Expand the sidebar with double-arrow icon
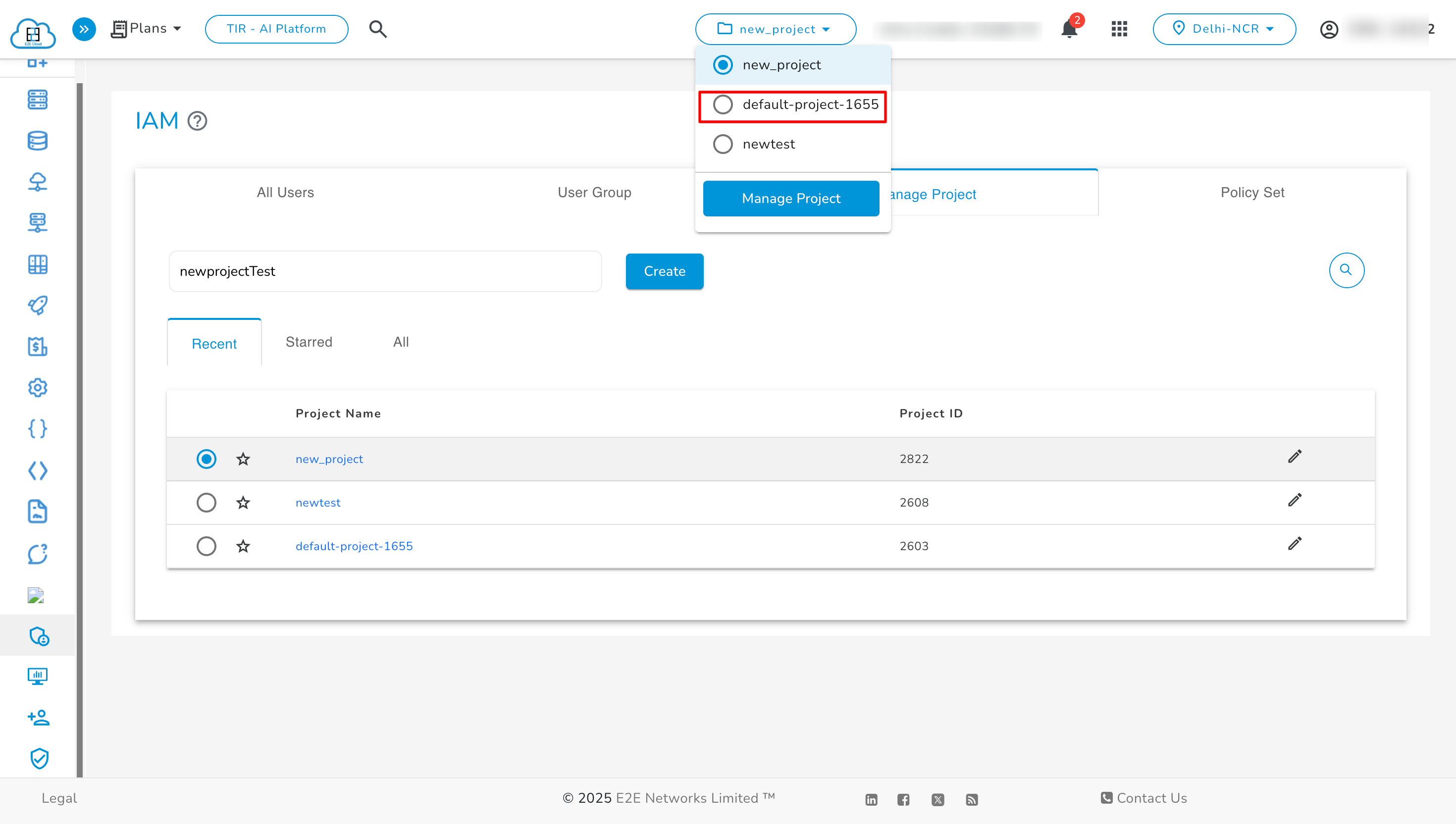1456x824 pixels. [x=84, y=29]
